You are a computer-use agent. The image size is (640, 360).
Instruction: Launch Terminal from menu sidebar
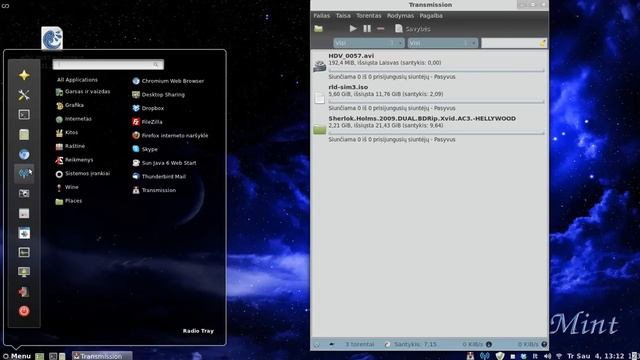click(x=24, y=115)
